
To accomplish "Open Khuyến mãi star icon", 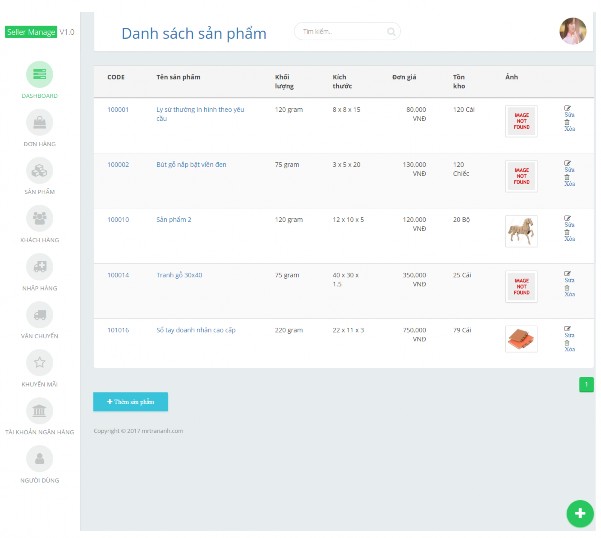I will (x=39, y=362).
